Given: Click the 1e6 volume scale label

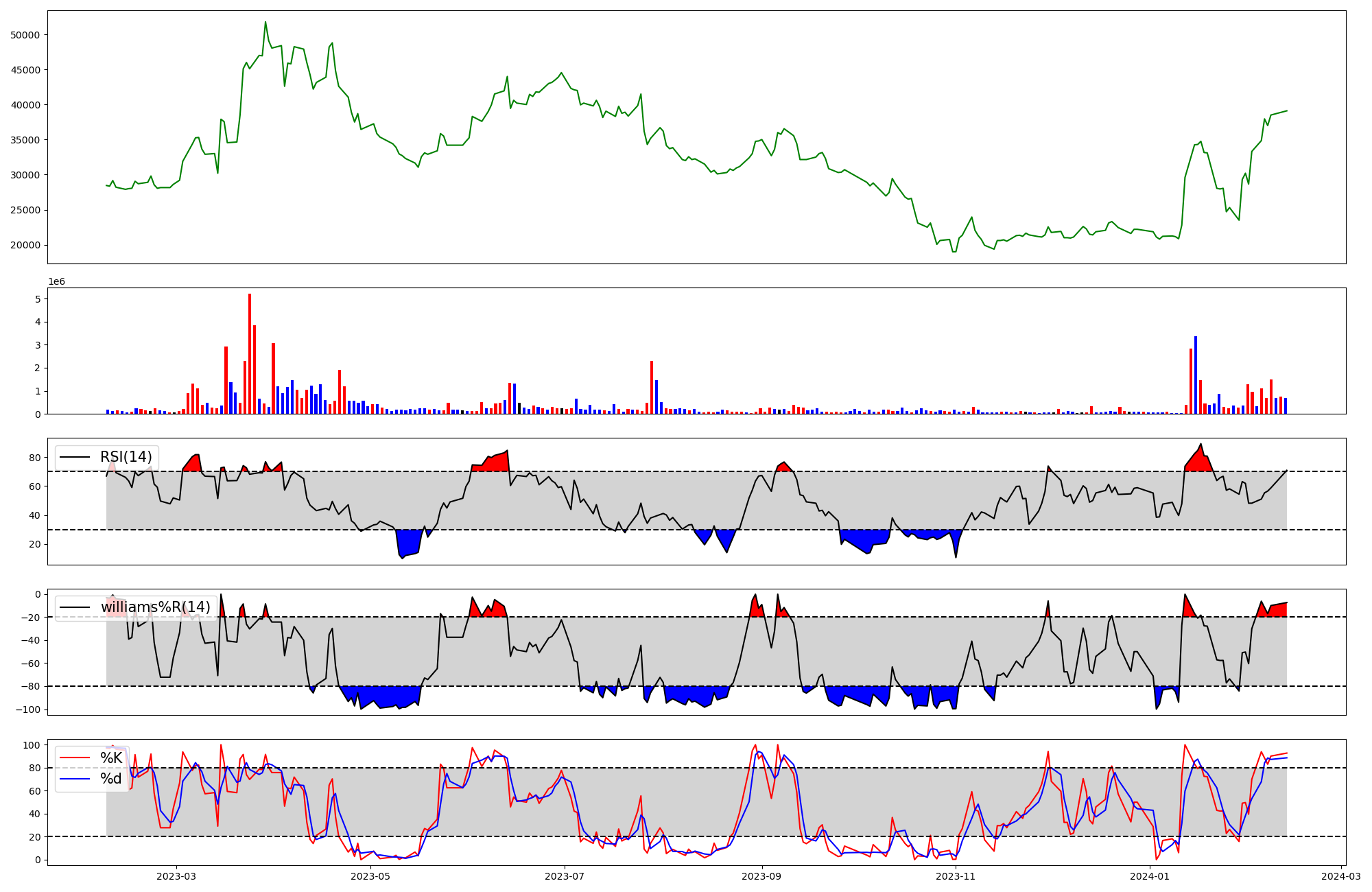Looking at the screenshot, I should [x=56, y=281].
